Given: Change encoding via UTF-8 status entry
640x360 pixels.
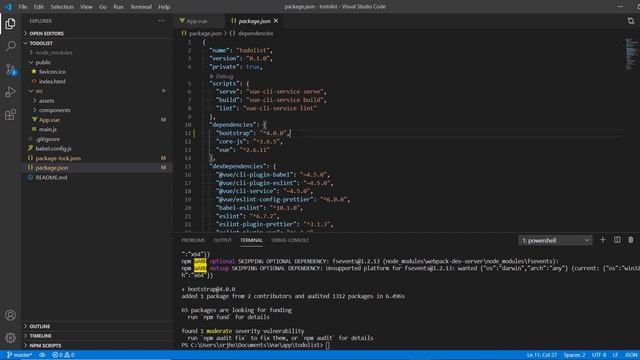Looking at the screenshot, I should tap(599, 355).
